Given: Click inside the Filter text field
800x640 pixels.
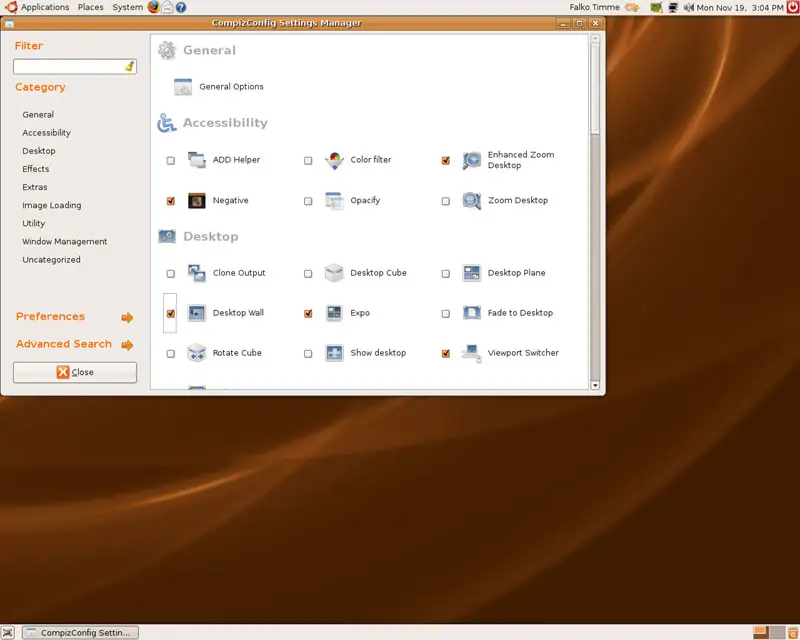Looking at the screenshot, I should tap(75, 66).
